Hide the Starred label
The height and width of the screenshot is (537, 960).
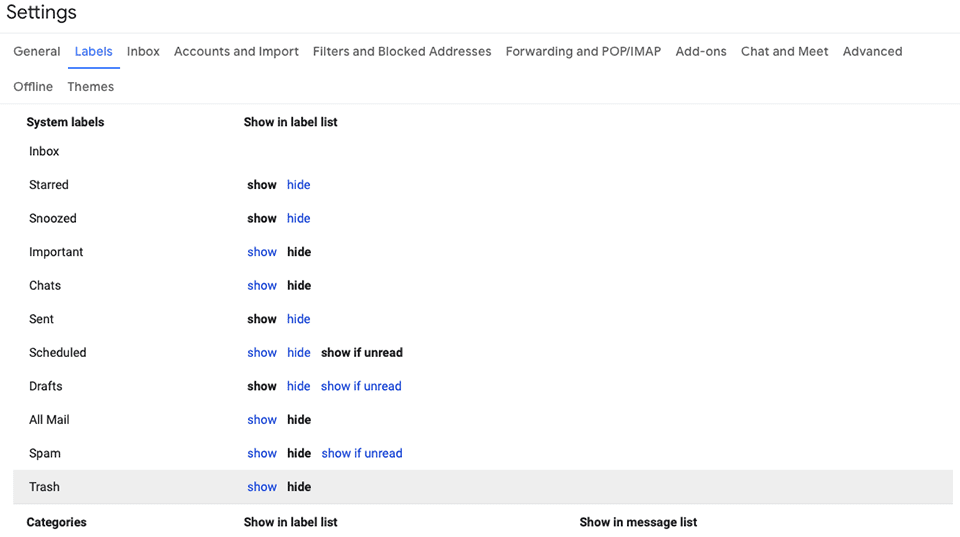tap(298, 185)
